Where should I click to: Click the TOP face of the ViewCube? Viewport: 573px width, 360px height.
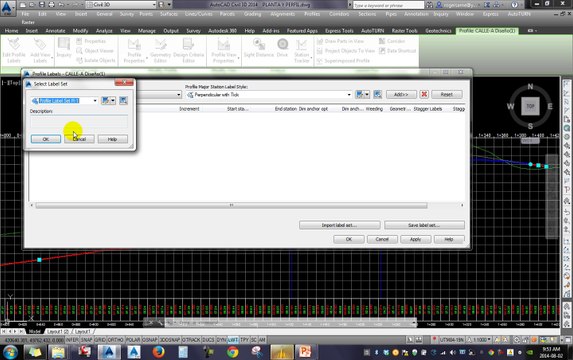530,106
